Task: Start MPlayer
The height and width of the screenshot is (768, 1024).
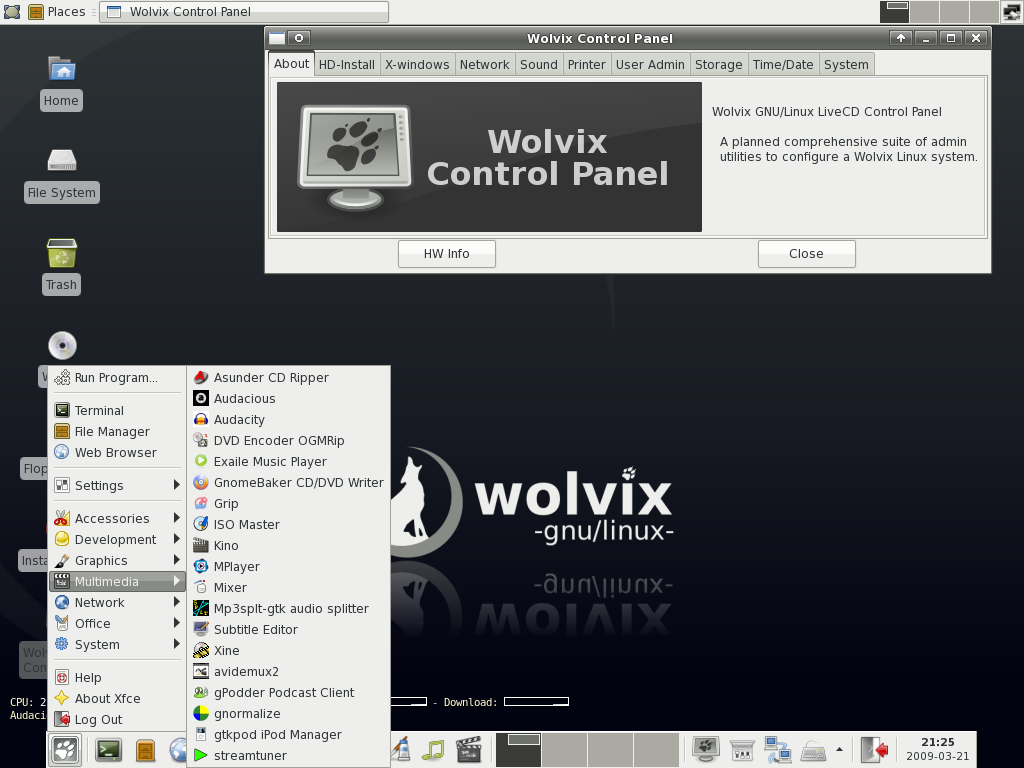Action: (288, 566)
